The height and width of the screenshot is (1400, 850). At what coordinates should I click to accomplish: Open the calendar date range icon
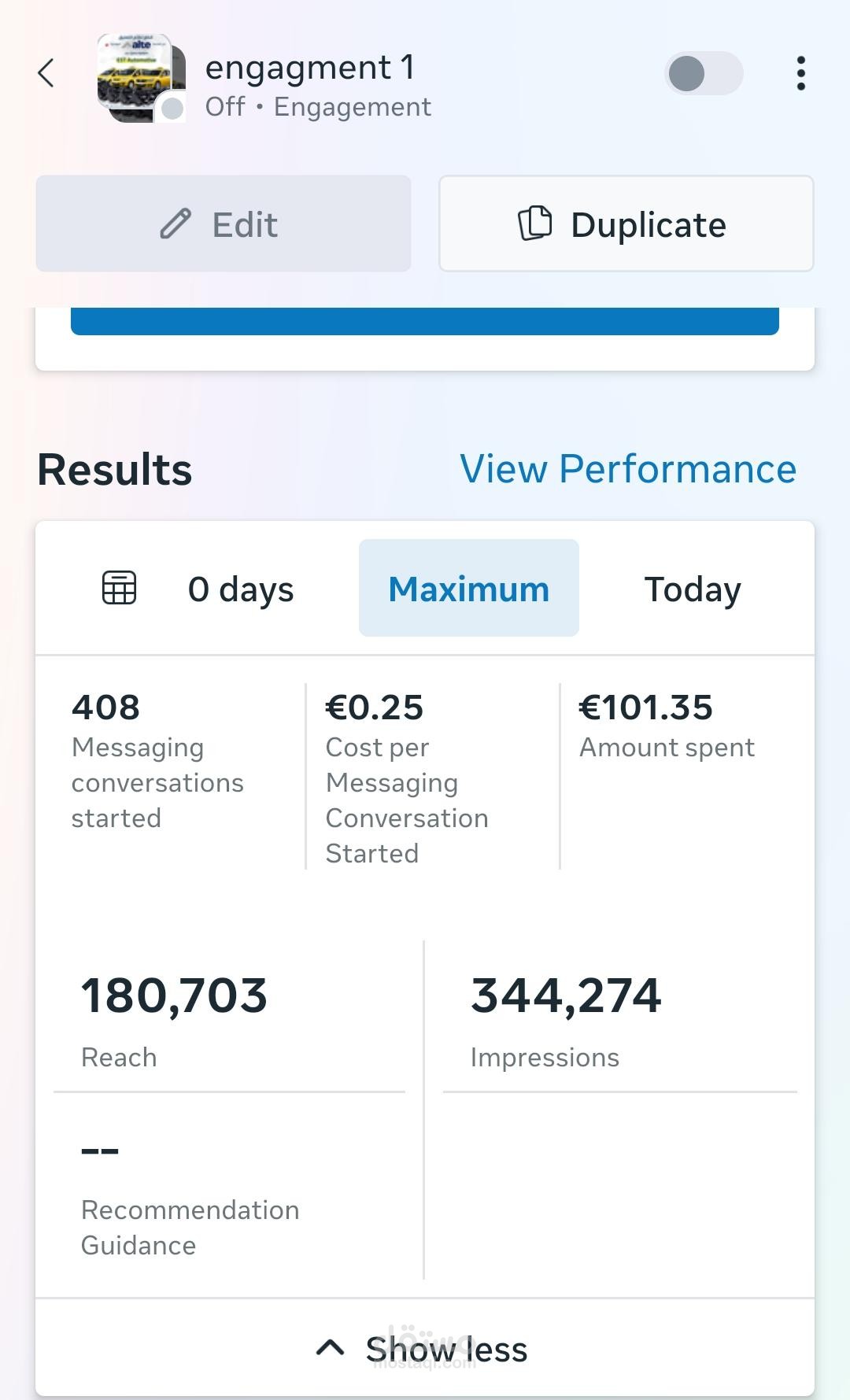120,588
